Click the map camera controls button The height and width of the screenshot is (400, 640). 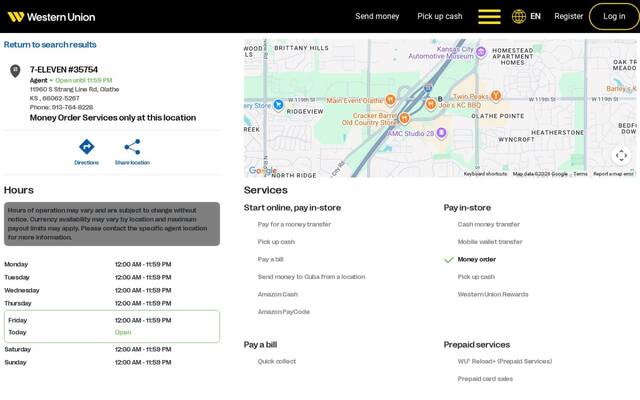pos(621,156)
